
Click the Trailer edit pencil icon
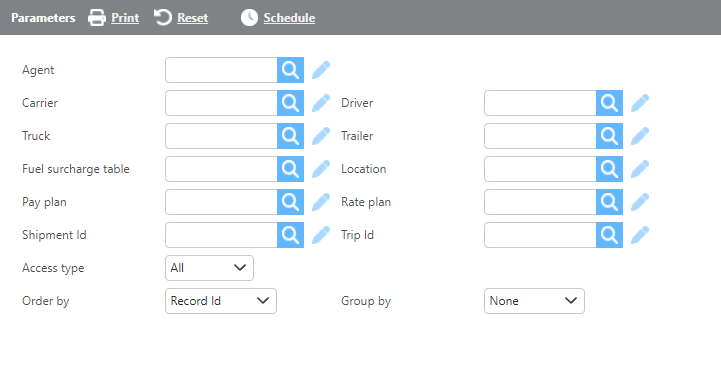(640, 136)
